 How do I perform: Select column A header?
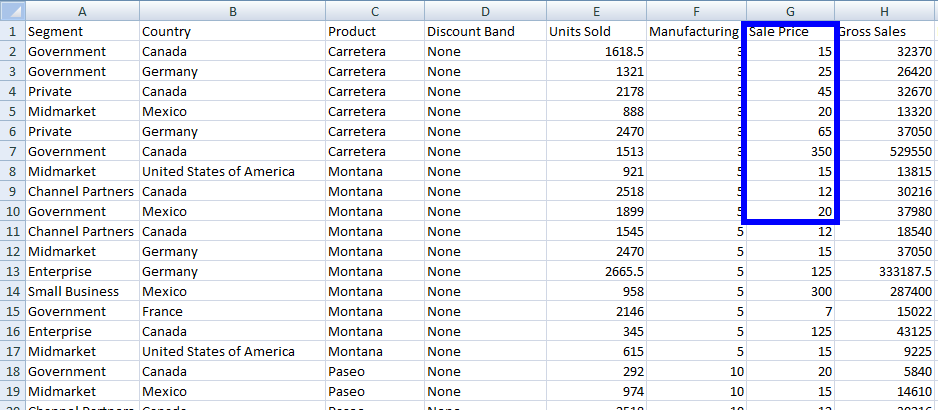pos(83,10)
